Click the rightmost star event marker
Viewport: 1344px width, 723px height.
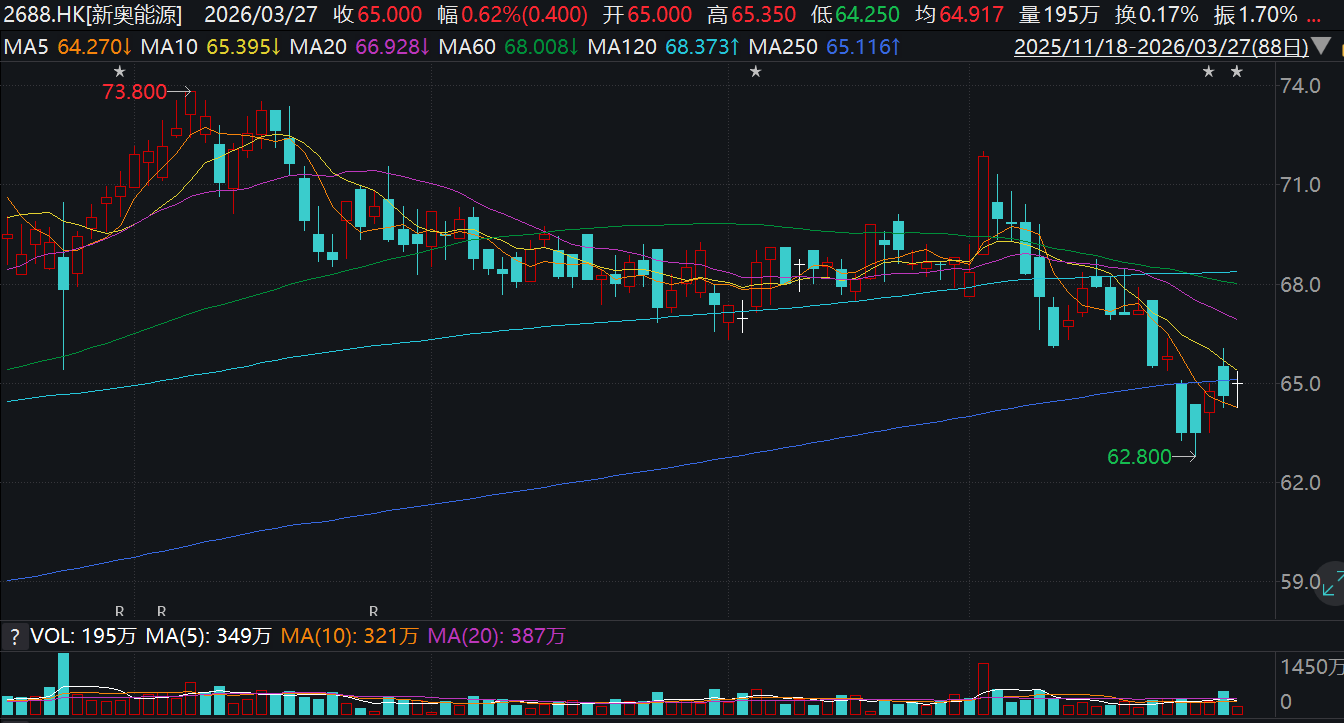pyautogui.click(x=1236, y=71)
